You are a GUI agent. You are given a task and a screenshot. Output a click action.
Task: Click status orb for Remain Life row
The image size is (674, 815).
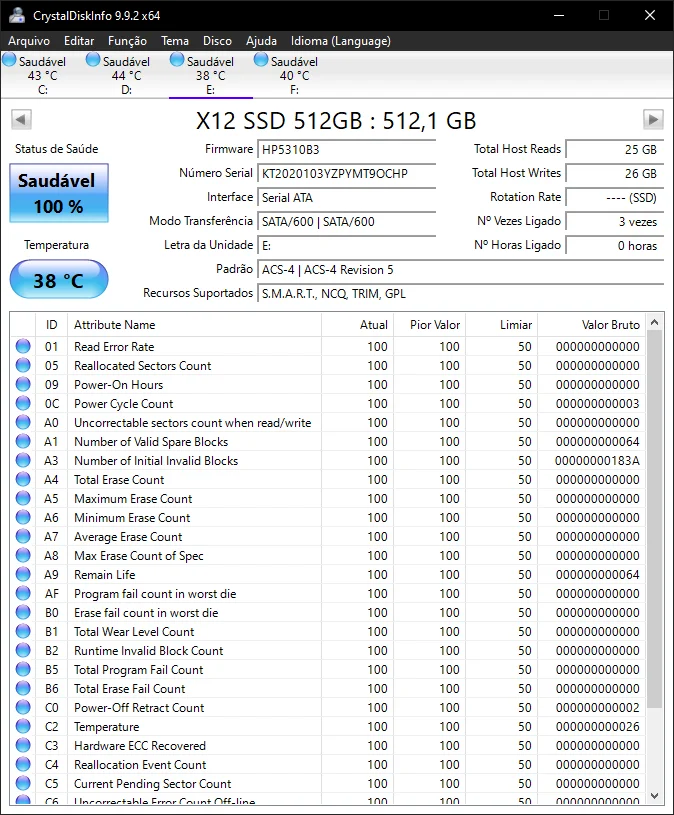pyautogui.click(x=23, y=574)
